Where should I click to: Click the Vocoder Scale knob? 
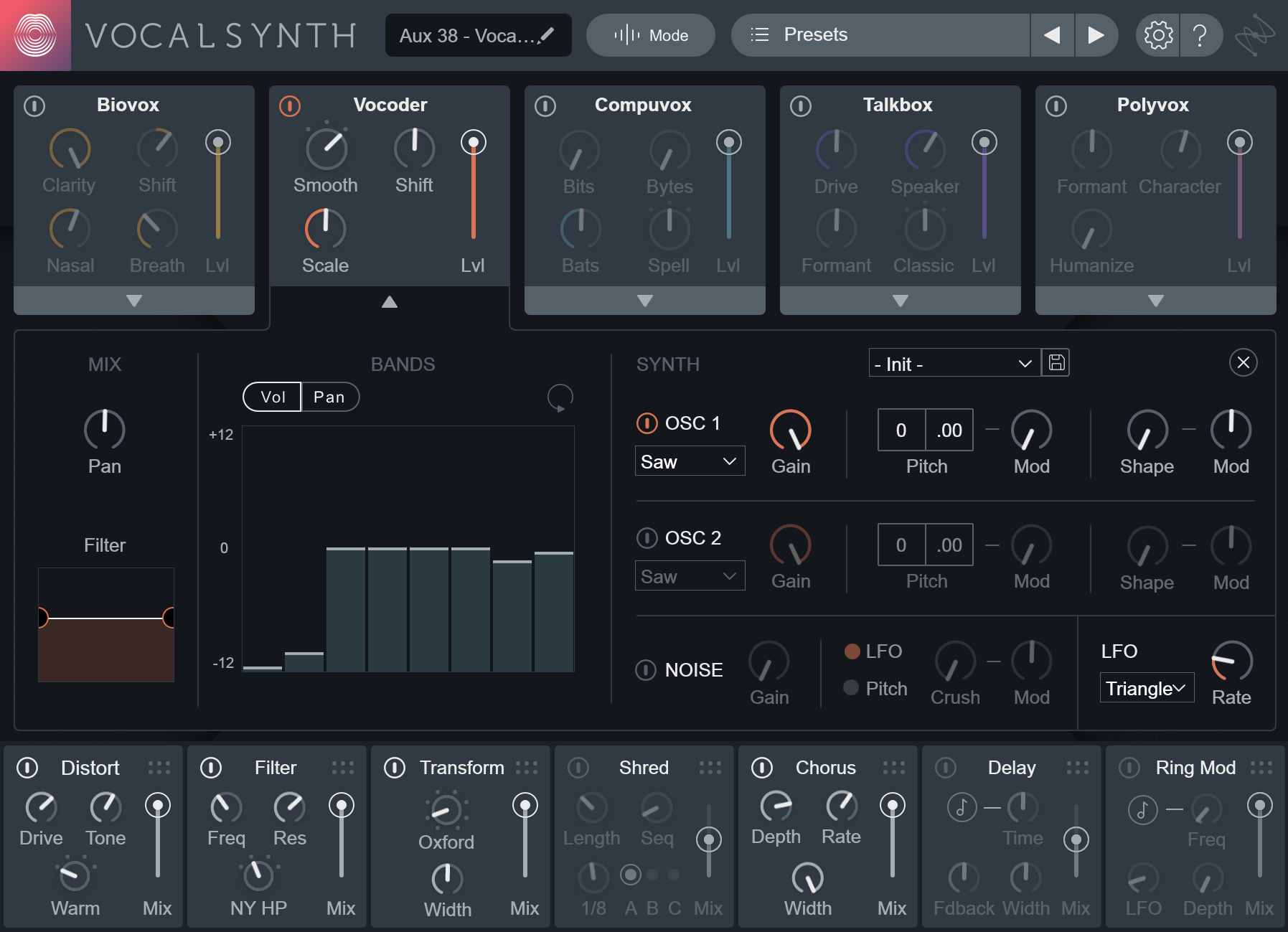tap(325, 229)
